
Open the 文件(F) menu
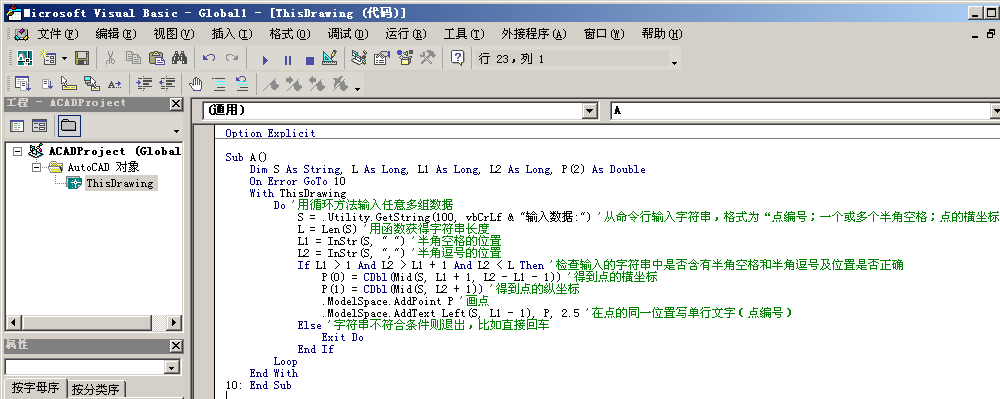[57, 34]
